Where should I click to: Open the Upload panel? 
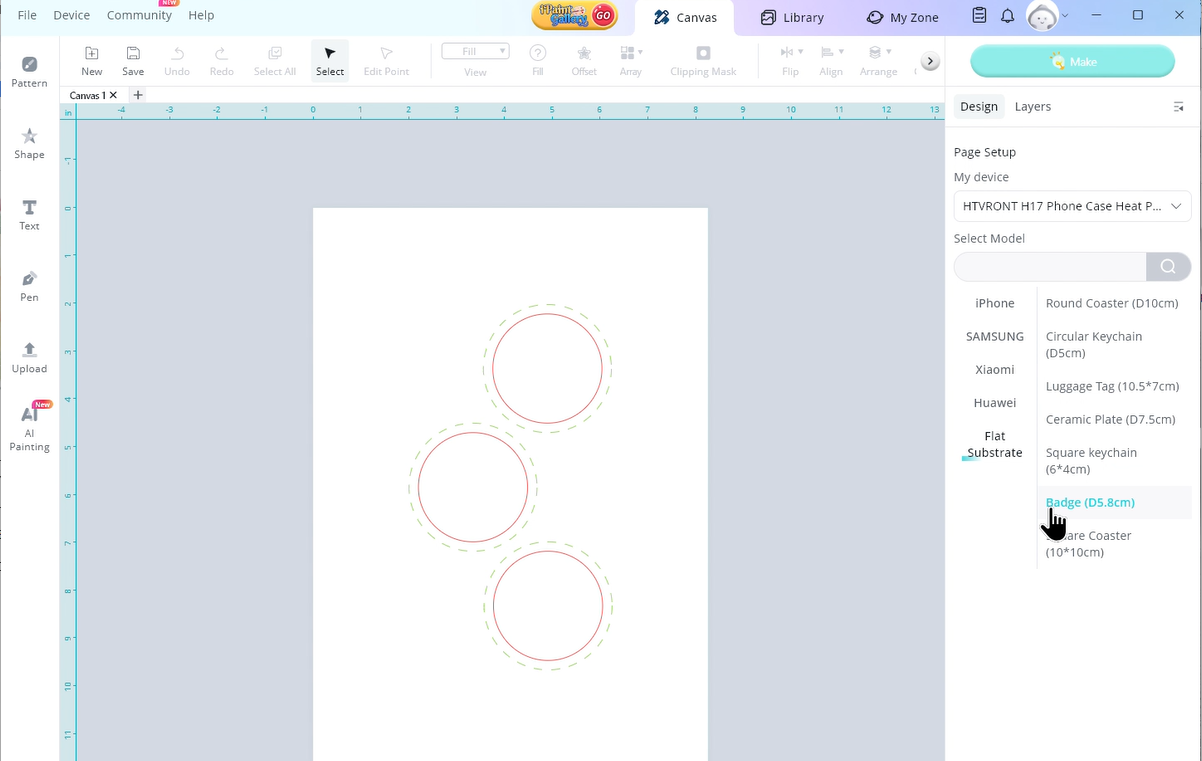pyautogui.click(x=29, y=357)
